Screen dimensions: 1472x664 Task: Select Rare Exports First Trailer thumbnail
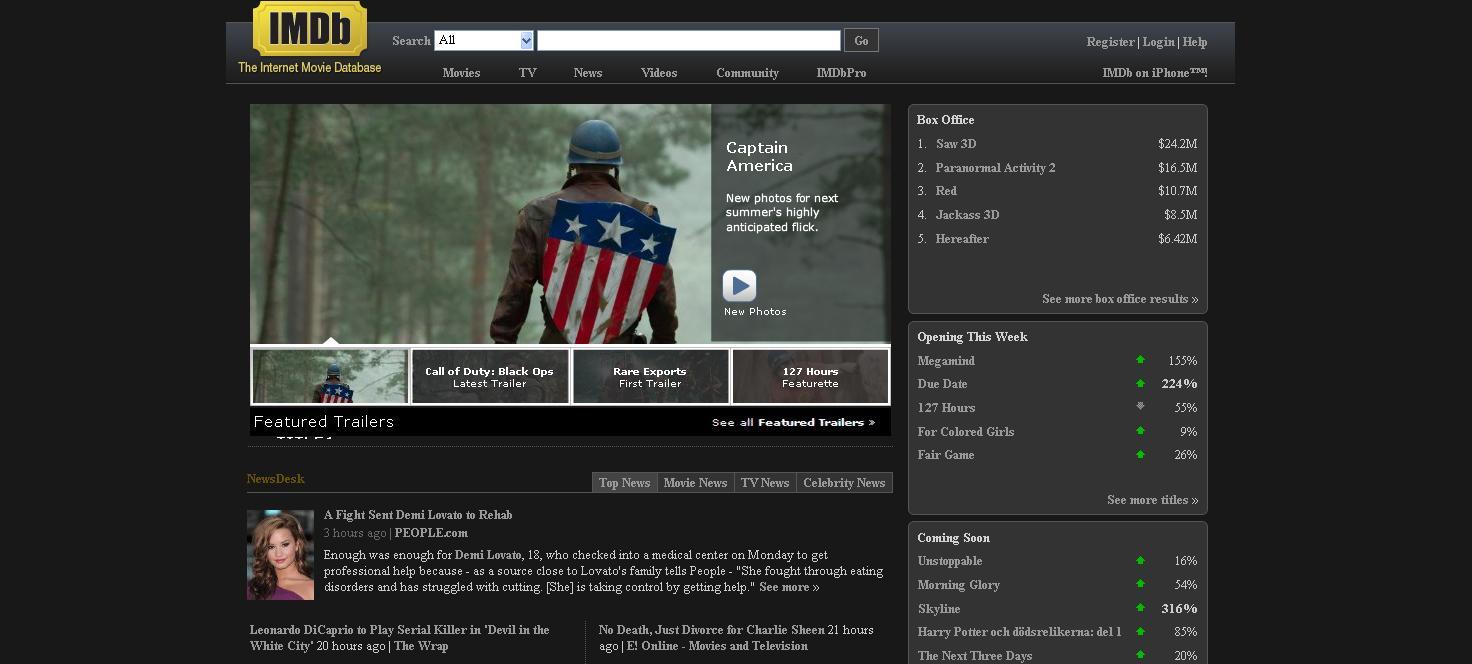[x=650, y=376]
